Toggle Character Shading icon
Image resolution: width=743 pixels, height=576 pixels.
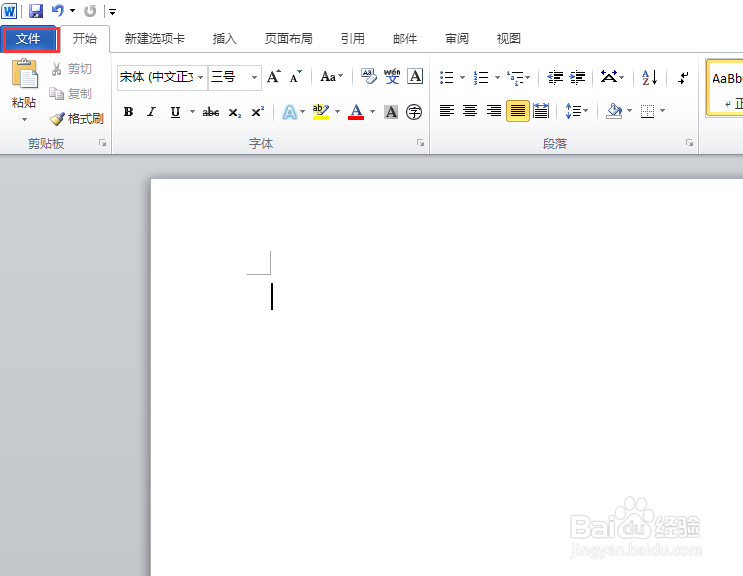pyautogui.click(x=391, y=112)
